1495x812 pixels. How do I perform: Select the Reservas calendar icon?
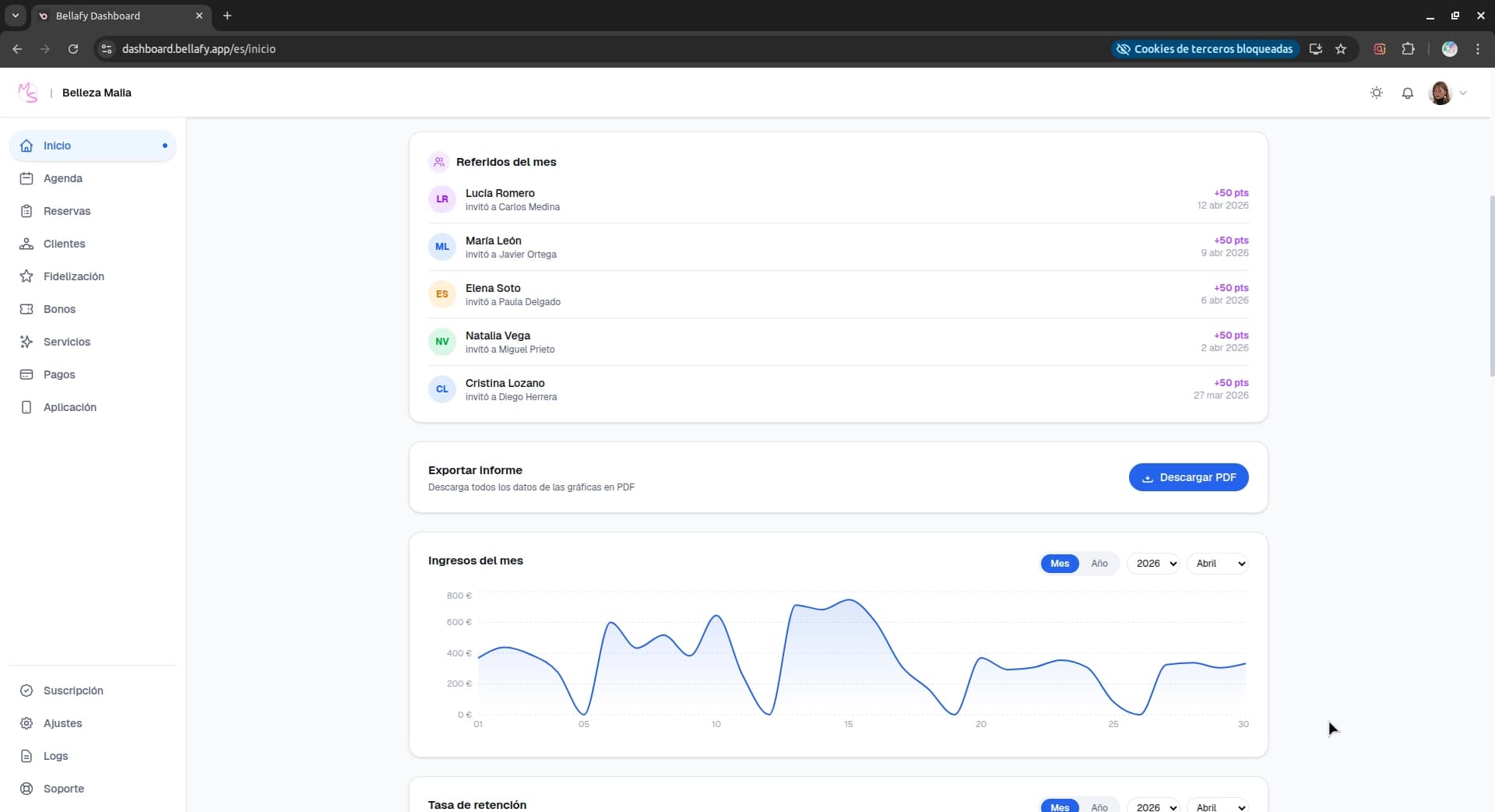tap(26, 210)
